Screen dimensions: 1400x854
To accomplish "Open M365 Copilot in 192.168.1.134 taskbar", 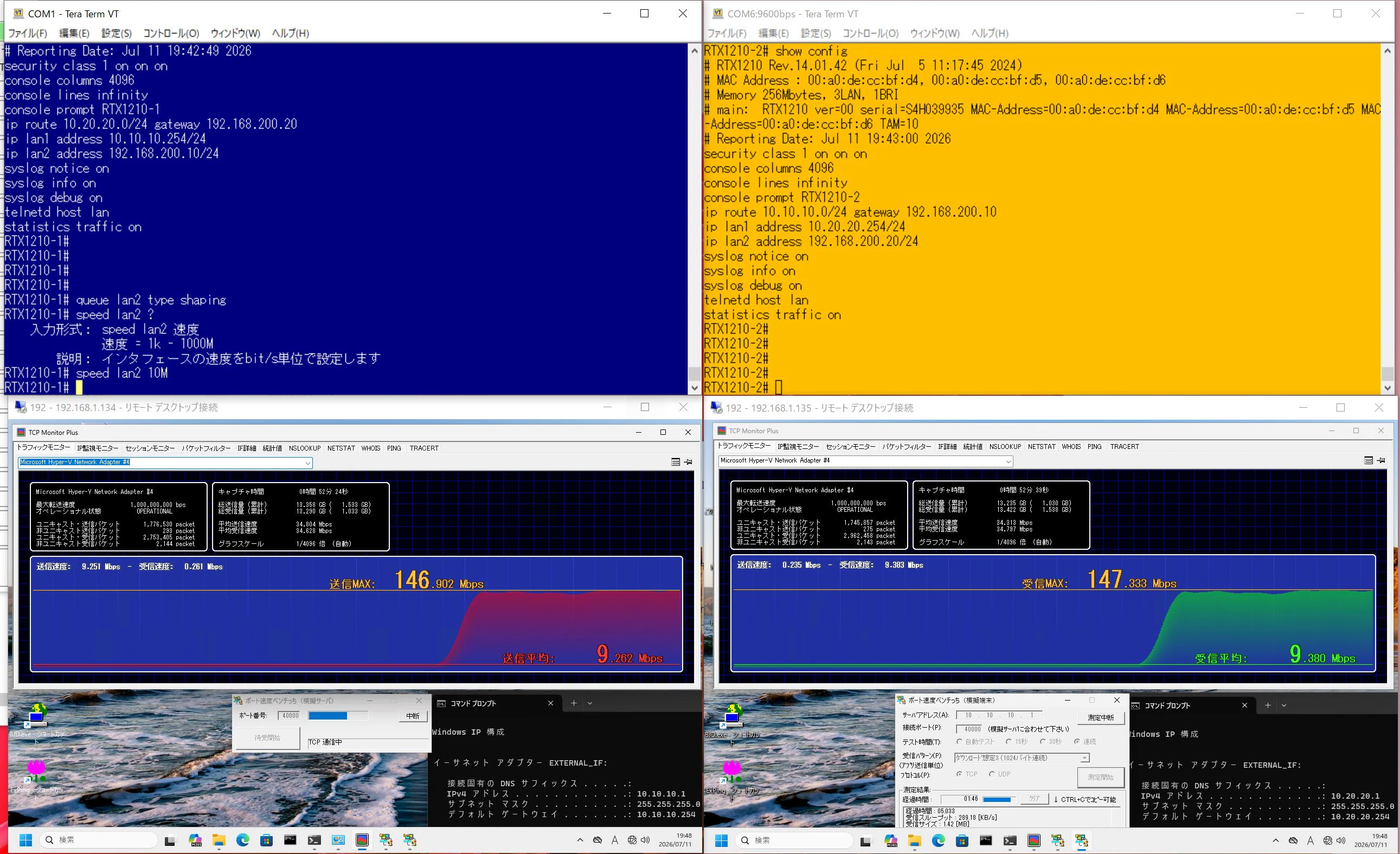I will pos(195,840).
